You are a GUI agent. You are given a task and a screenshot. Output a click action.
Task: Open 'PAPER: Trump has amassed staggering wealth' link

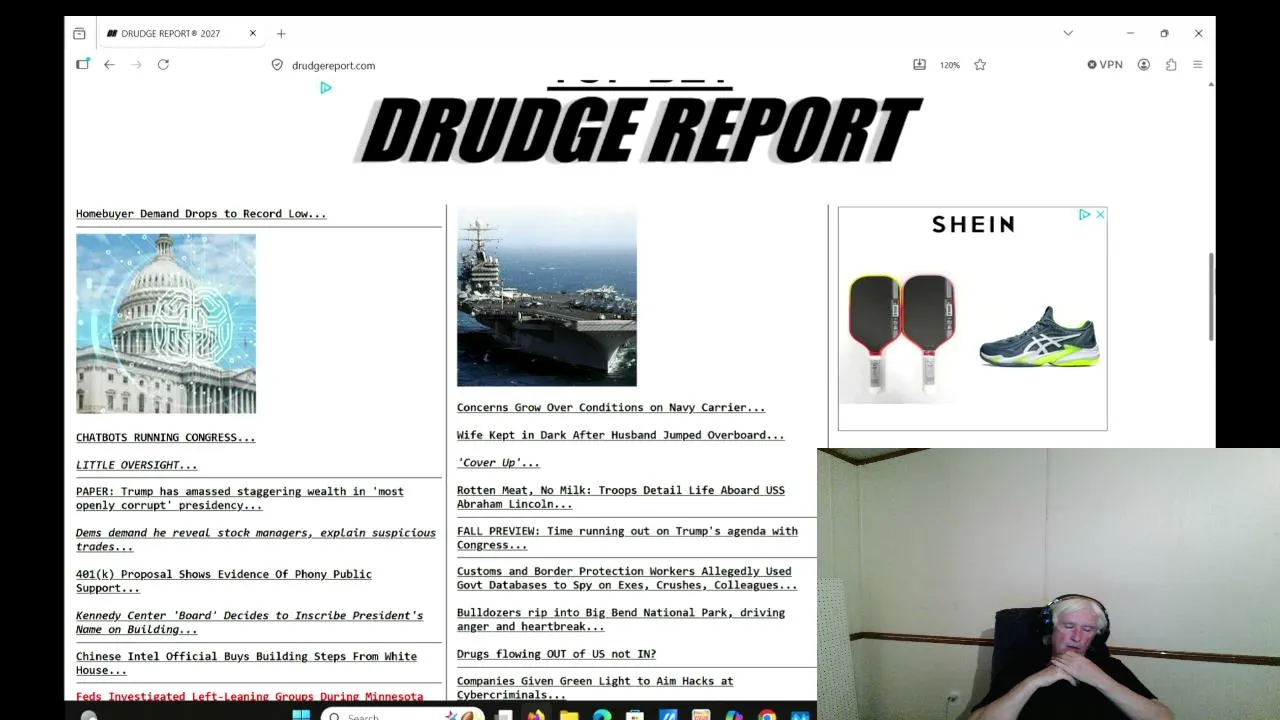tap(240, 498)
